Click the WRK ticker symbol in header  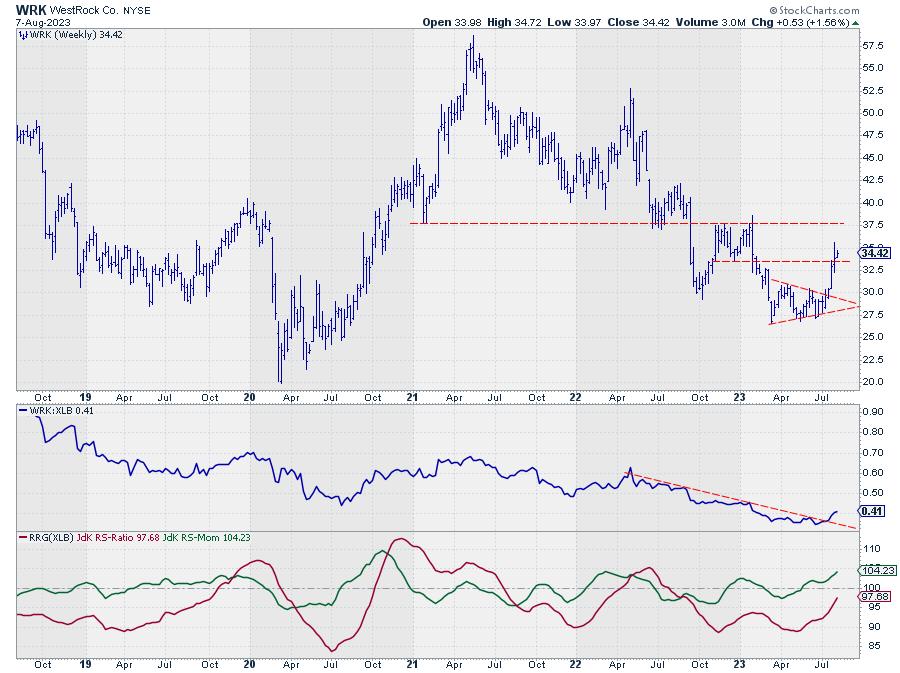pos(33,8)
